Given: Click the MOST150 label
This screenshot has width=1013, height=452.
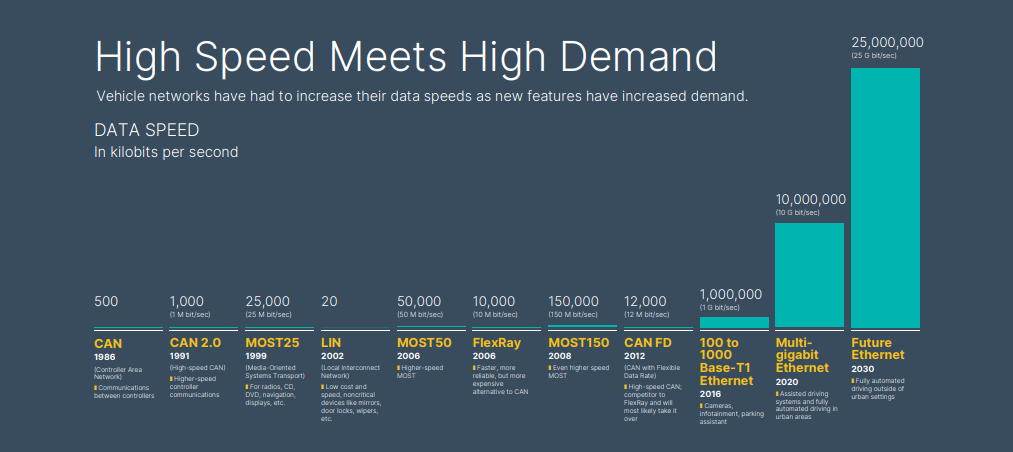Looking at the screenshot, I should [x=578, y=343].
